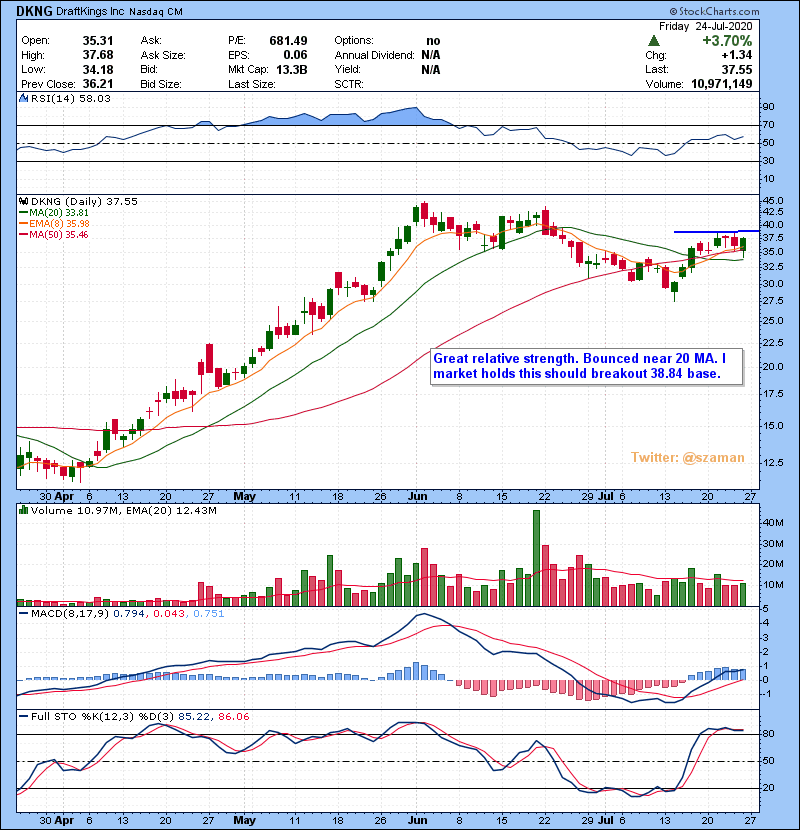The width and height of the screenshot is (800, 830).
Task: Click the tallest green volume bar
Action: coord(536,558)
